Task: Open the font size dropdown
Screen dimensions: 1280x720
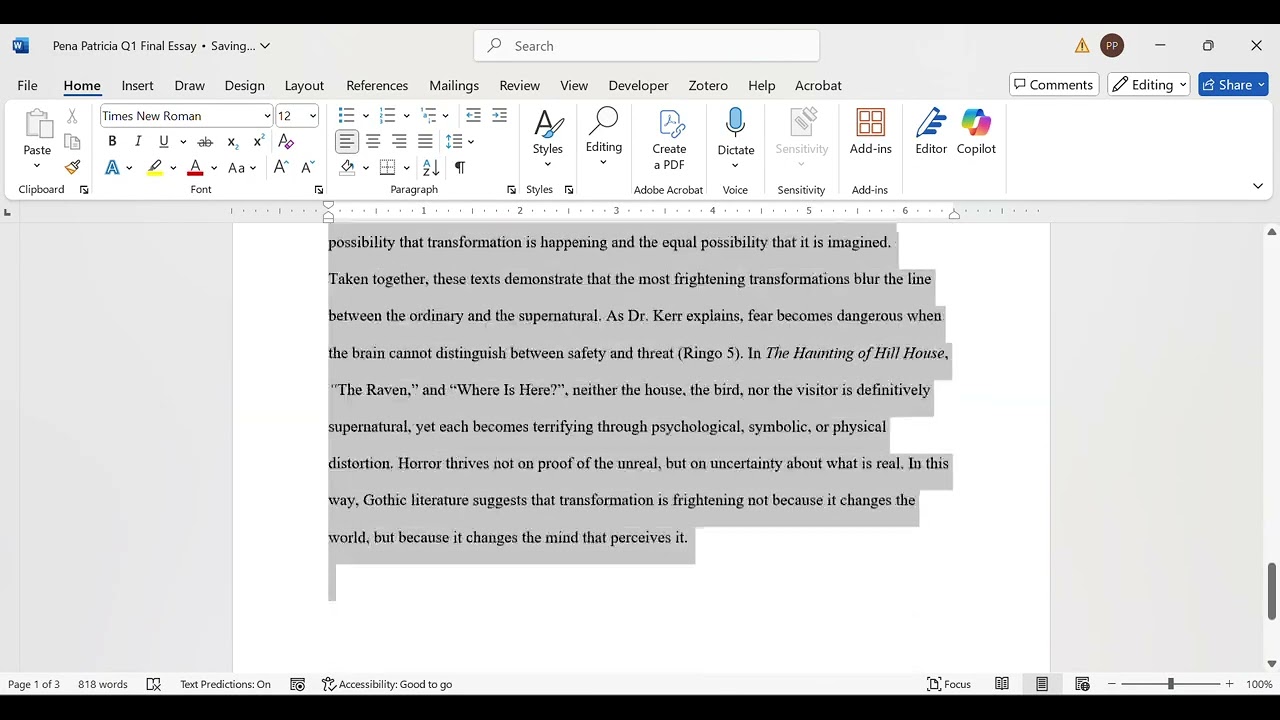Action: [x=312, y=116]
